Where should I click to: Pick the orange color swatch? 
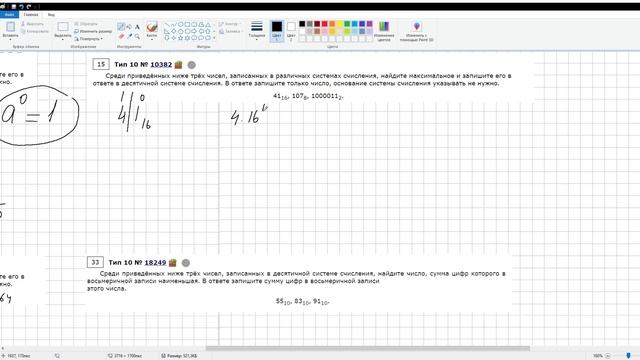point(332,24)
